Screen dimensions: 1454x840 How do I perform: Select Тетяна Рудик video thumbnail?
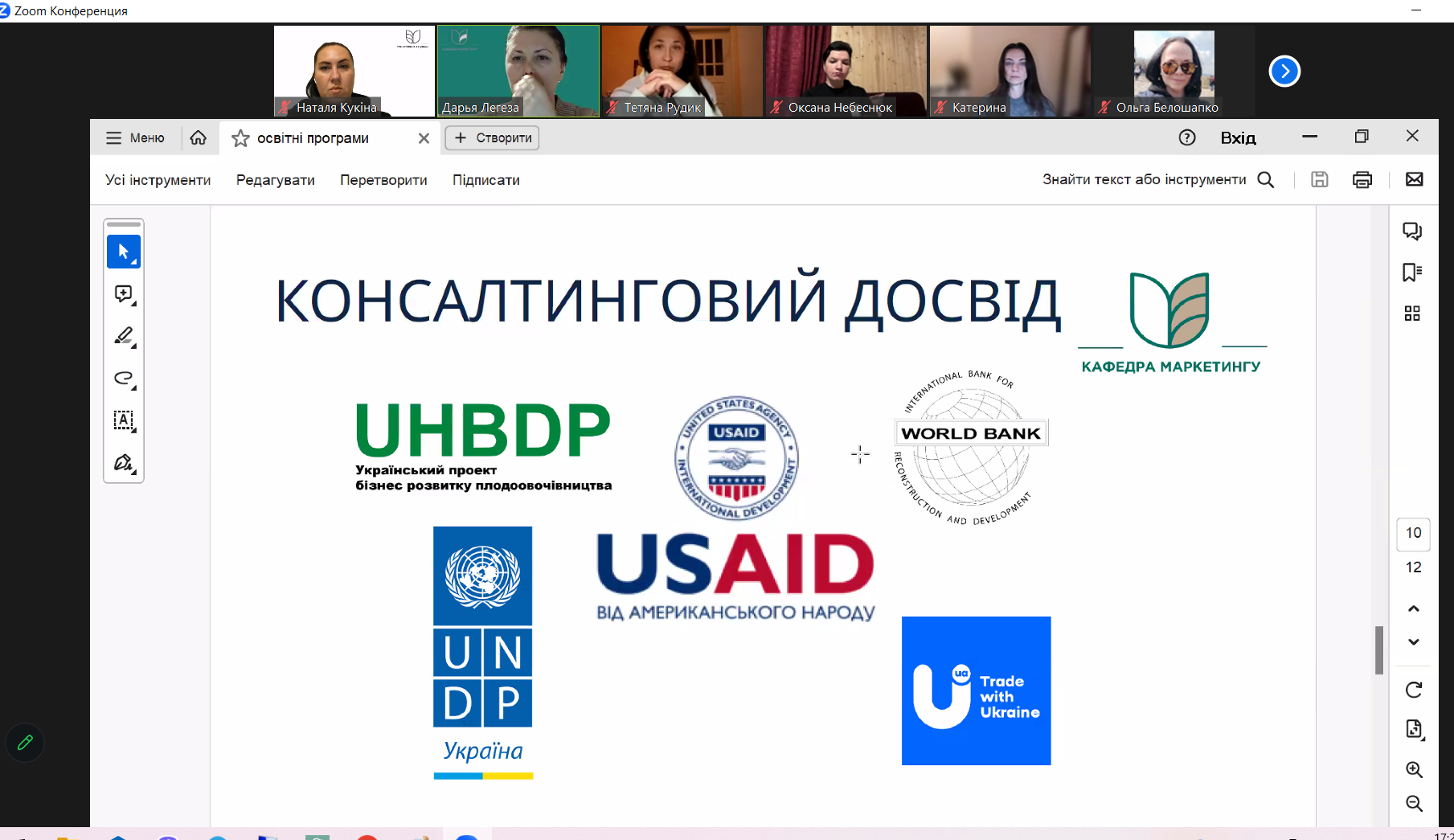click(x=682, y=71)
